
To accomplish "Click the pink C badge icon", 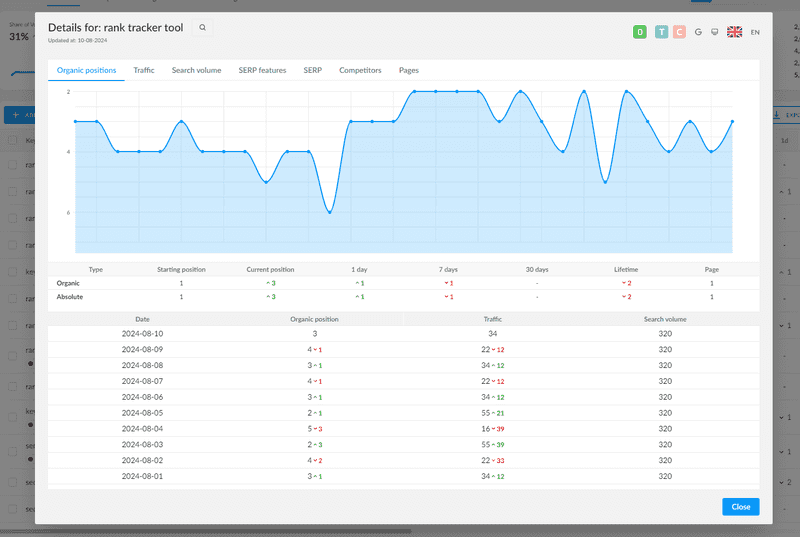I will pos(679,32).
